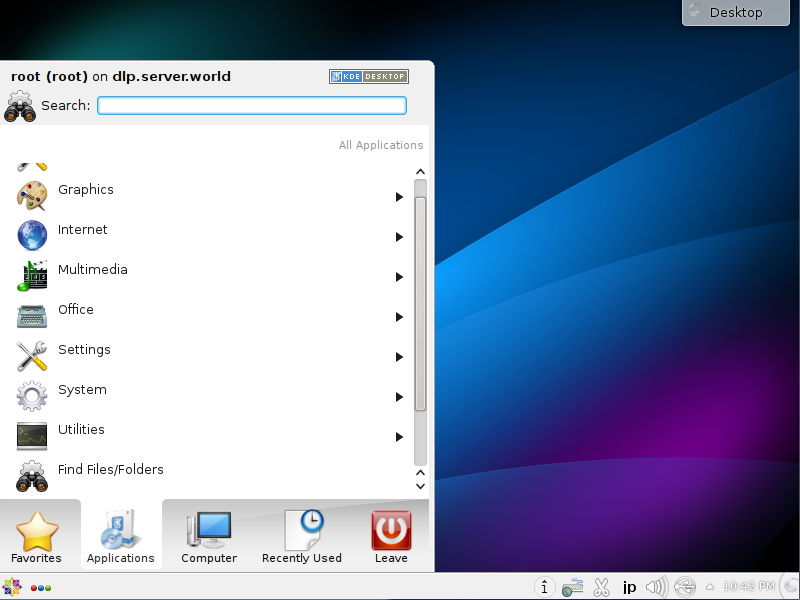Switch to the Favorites tab
The width and height of the screenshot is (800, 600).
click(x=37, y=533)
